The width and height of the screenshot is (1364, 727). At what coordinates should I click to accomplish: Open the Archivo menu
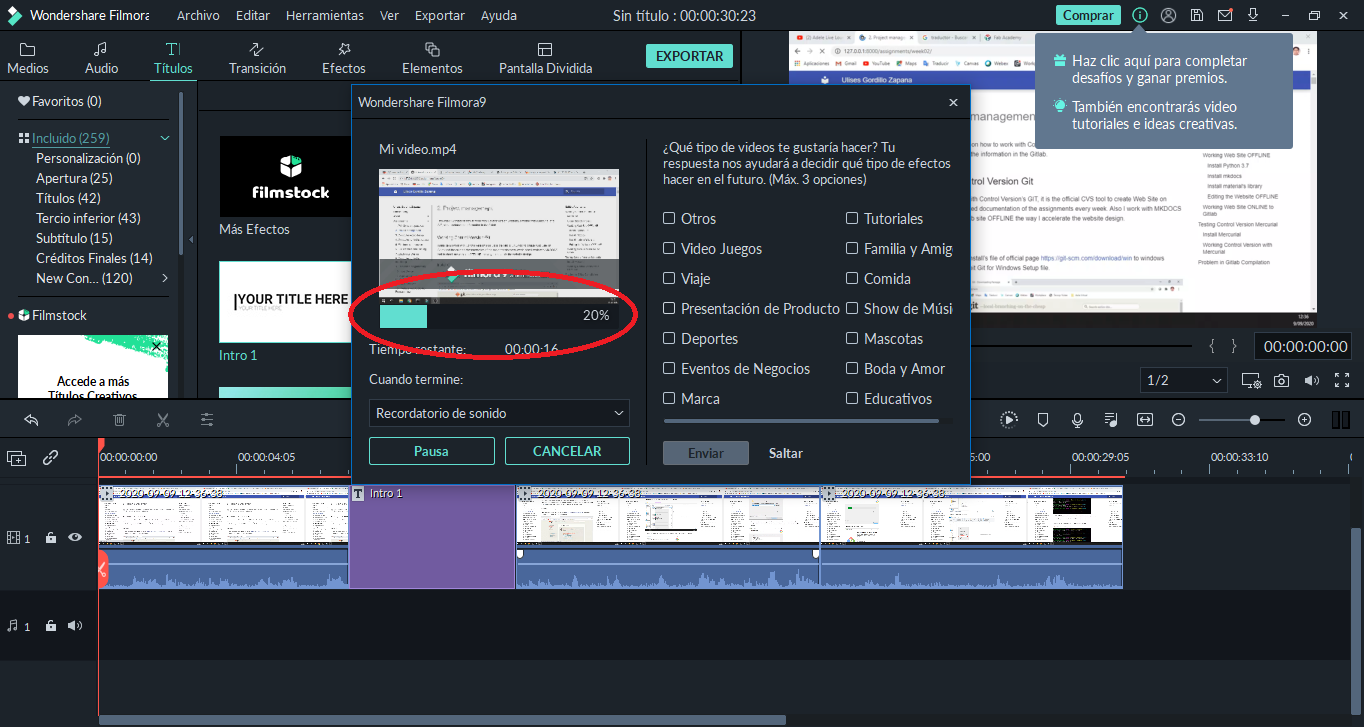point(198,15)
